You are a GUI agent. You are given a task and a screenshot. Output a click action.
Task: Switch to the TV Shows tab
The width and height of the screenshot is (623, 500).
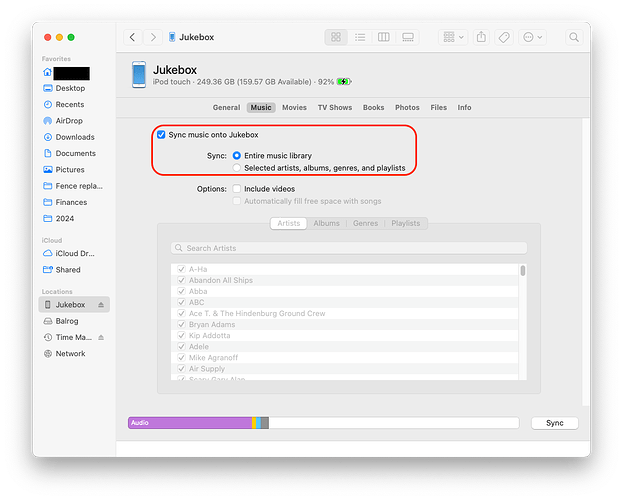pos(335,108)
